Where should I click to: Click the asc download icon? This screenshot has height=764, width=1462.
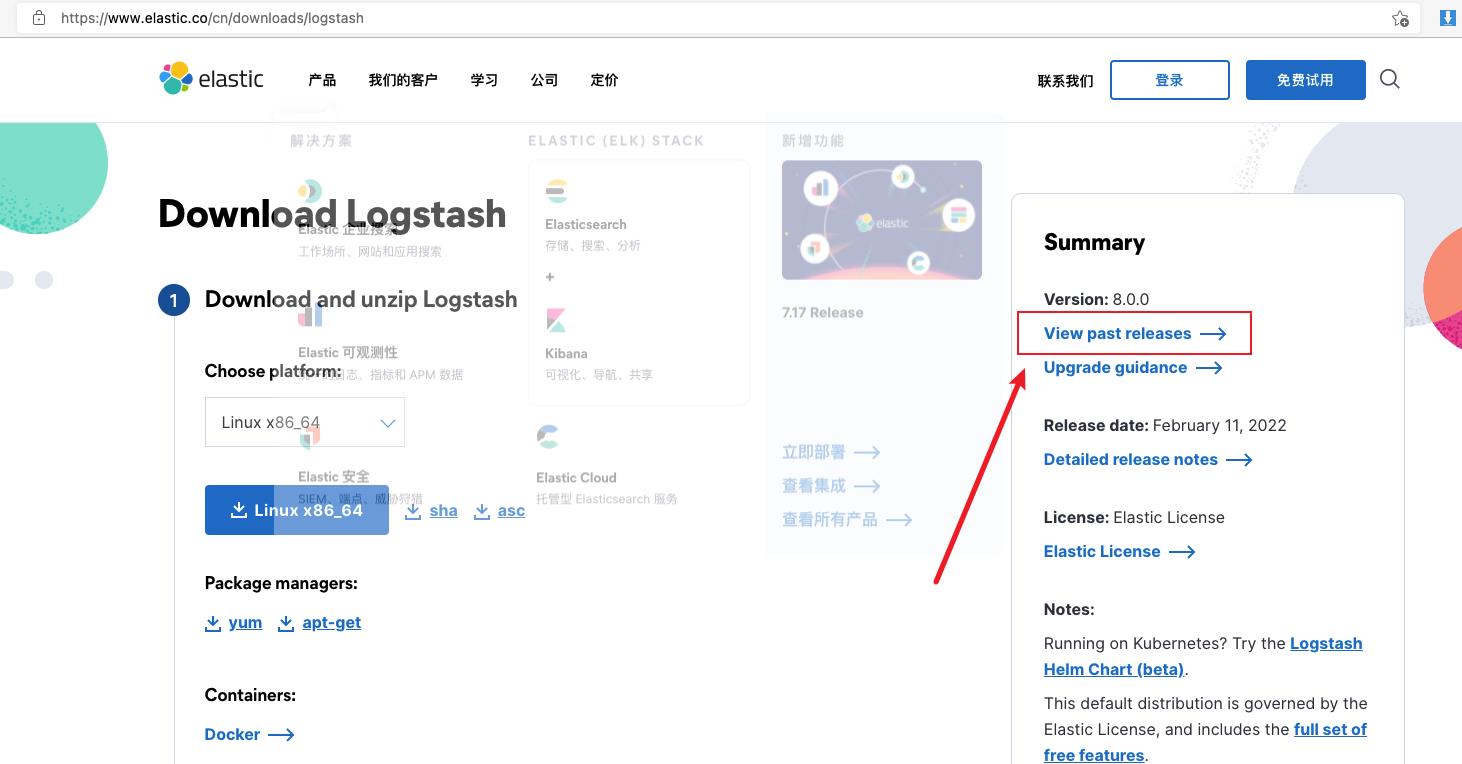481,511
